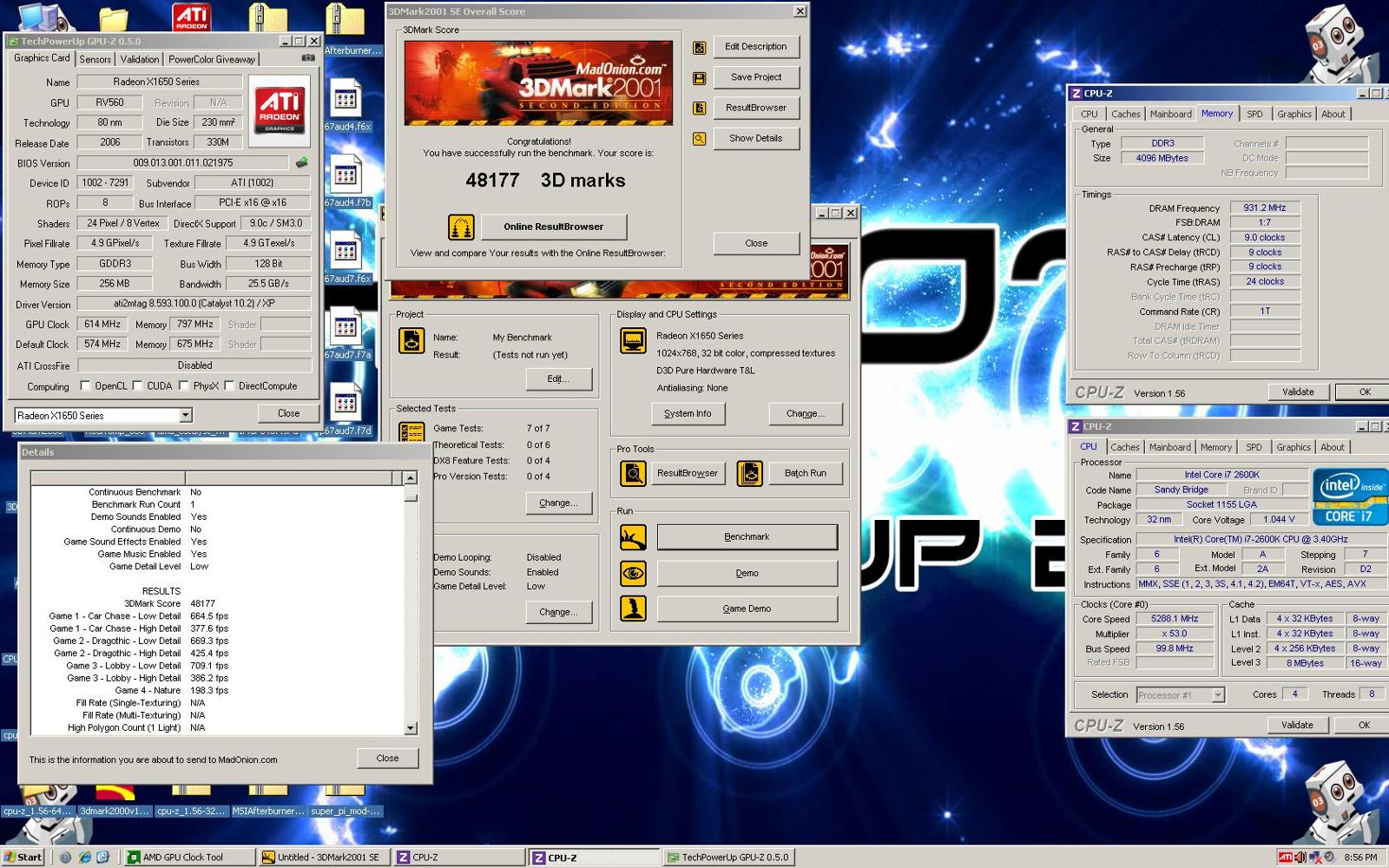Open desktop file 67aud4.f6x
Image resolution: width=1389 pixels, height=868 pixels.
pyautogui.click(x=346, y=106)
